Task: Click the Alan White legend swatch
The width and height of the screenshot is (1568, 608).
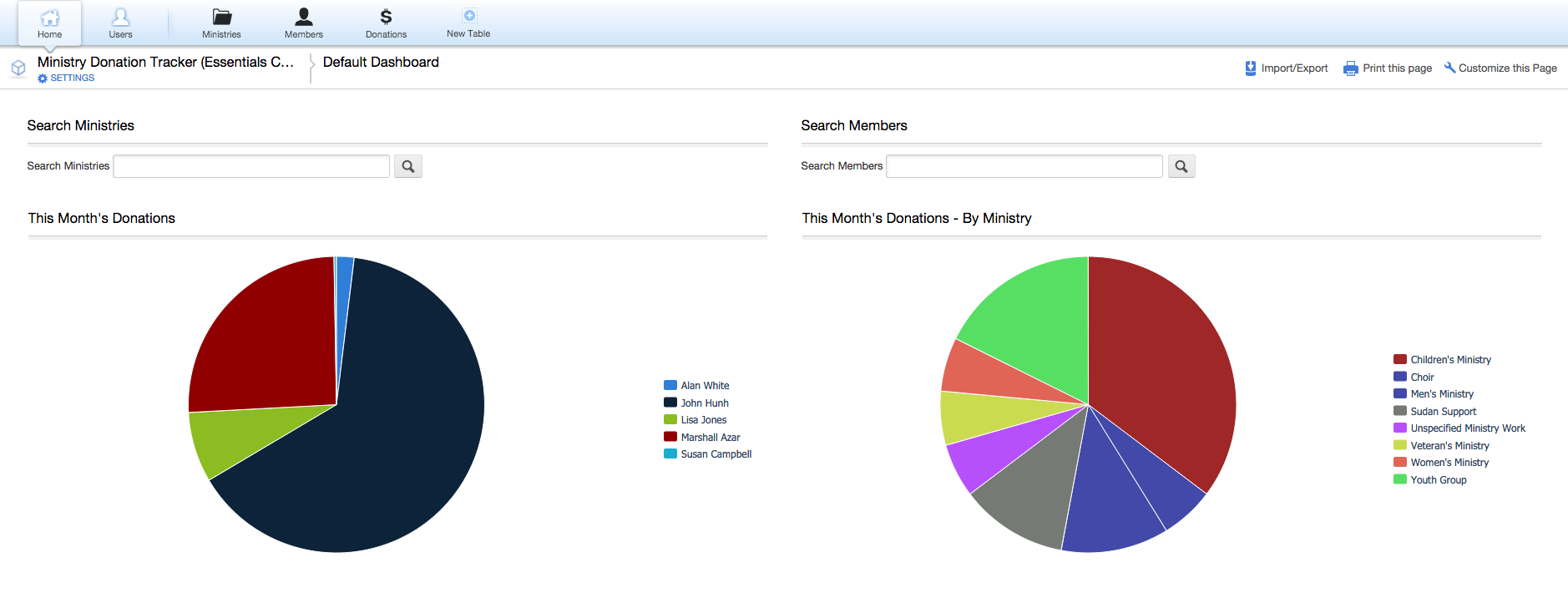Action: coord(670,385)
